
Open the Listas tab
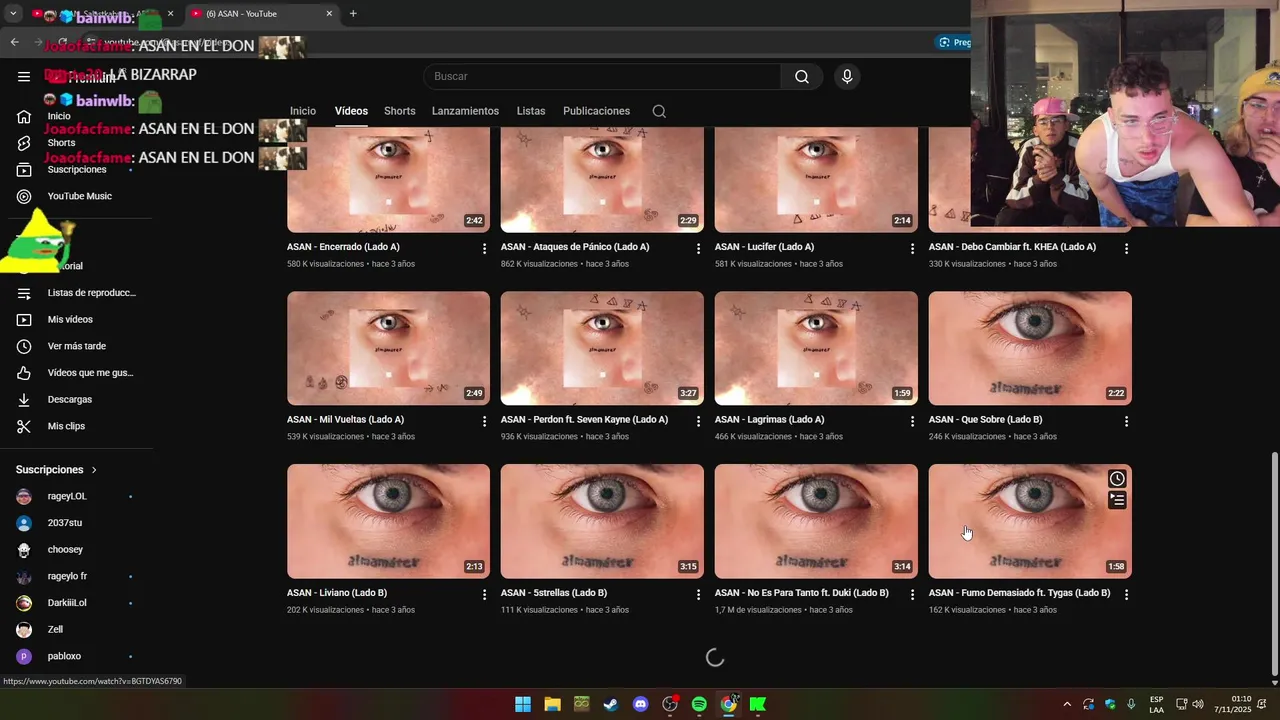pos(531,111)
